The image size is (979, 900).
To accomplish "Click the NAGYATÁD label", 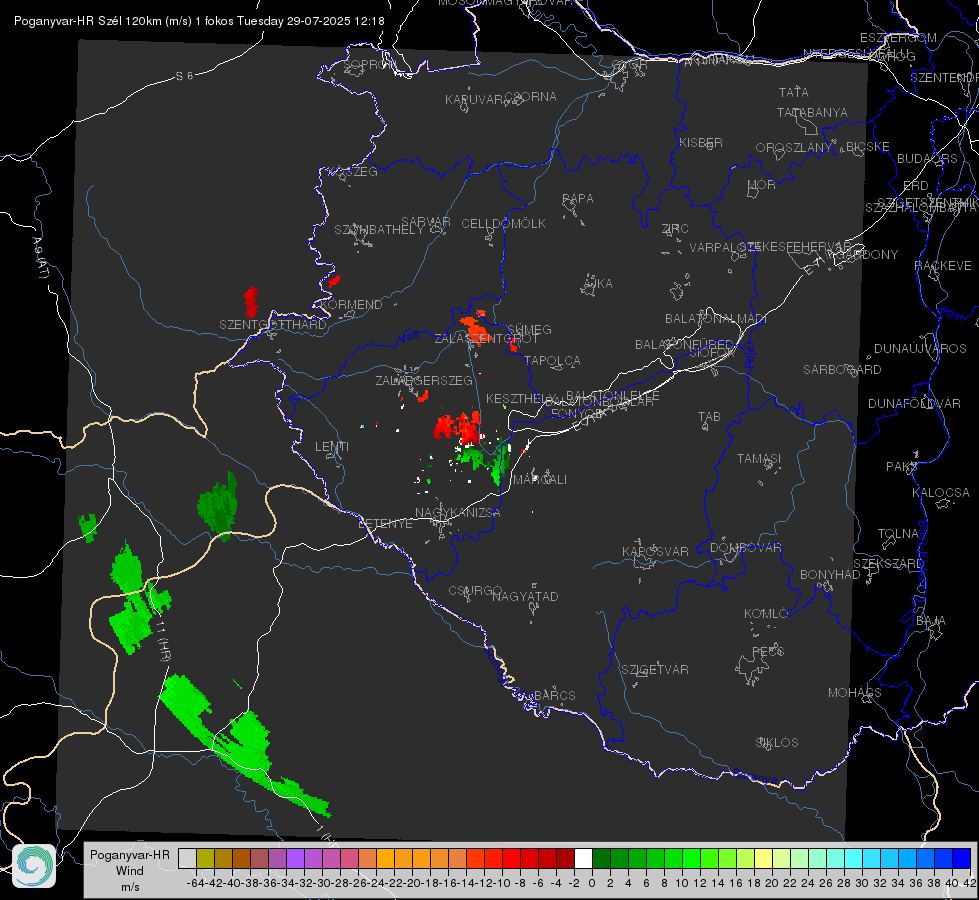I will [x=525, y=596].
